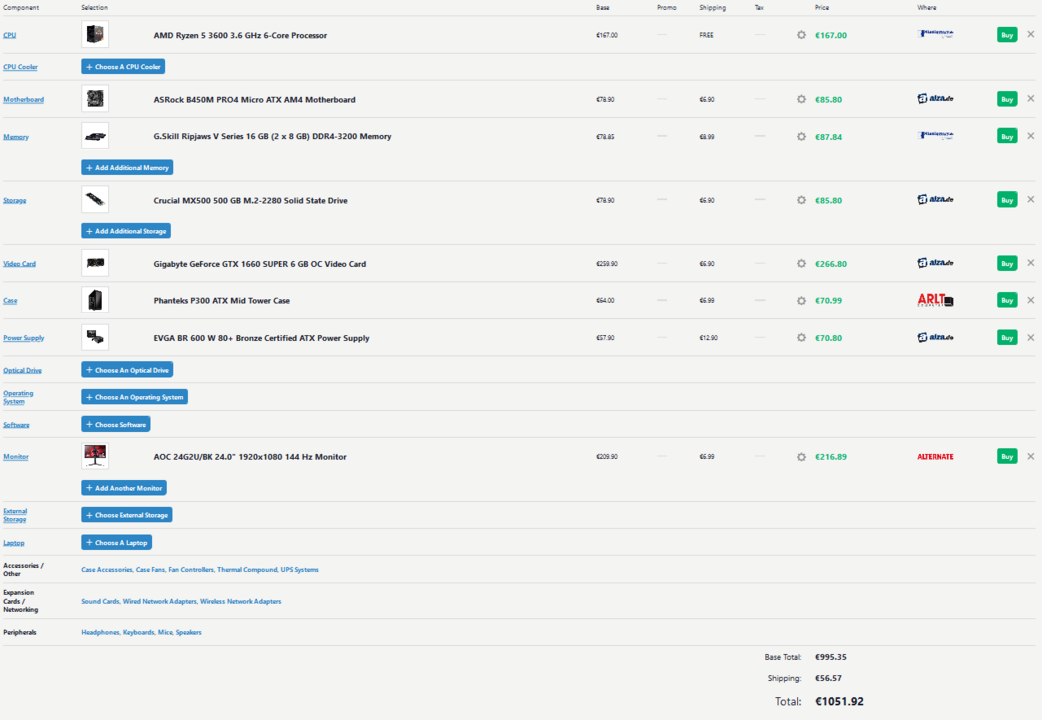
Task: Open the ARLT merchant logo for Case
Action: coord(935,300)
